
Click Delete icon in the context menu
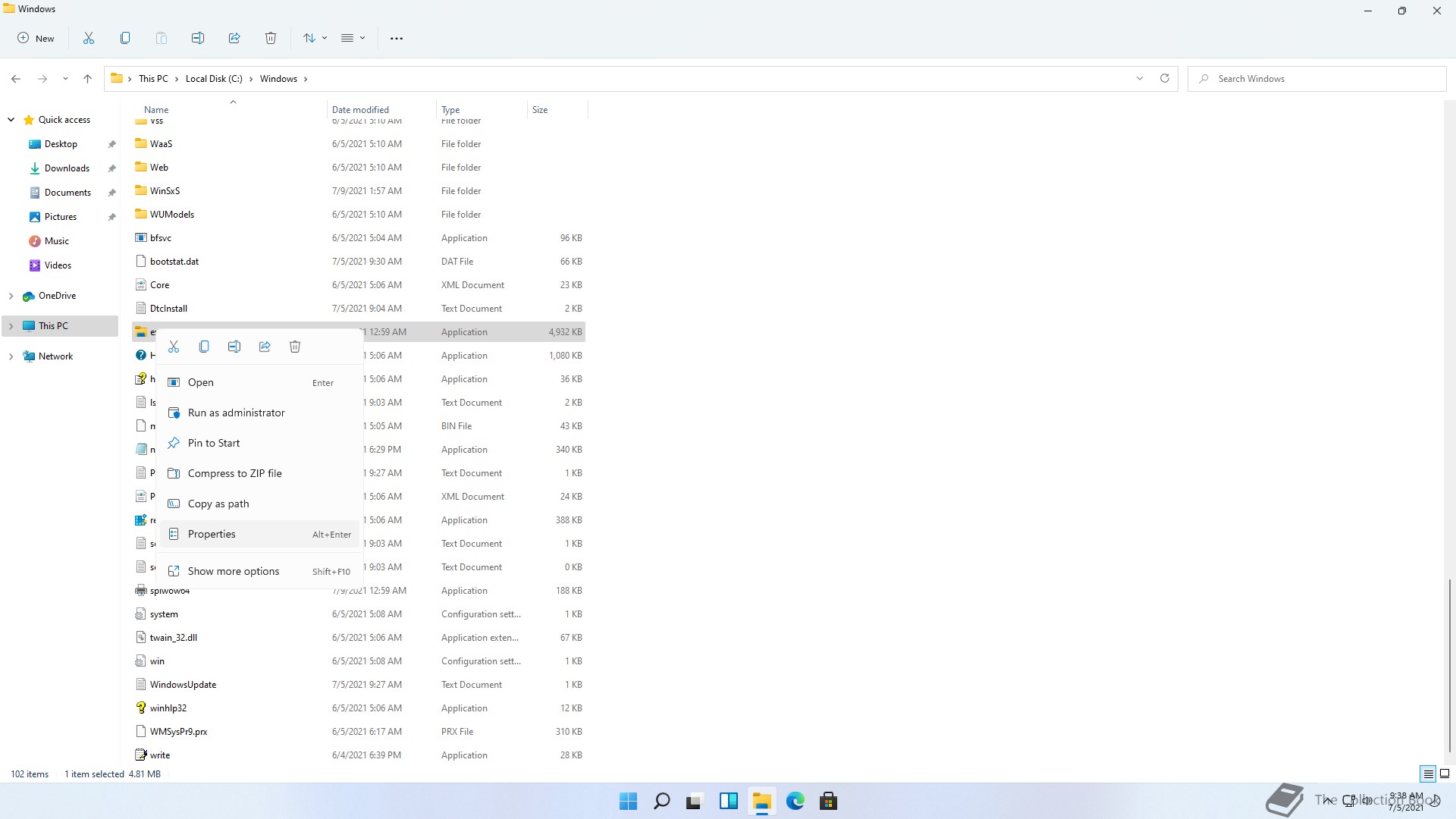pos(295,347)
